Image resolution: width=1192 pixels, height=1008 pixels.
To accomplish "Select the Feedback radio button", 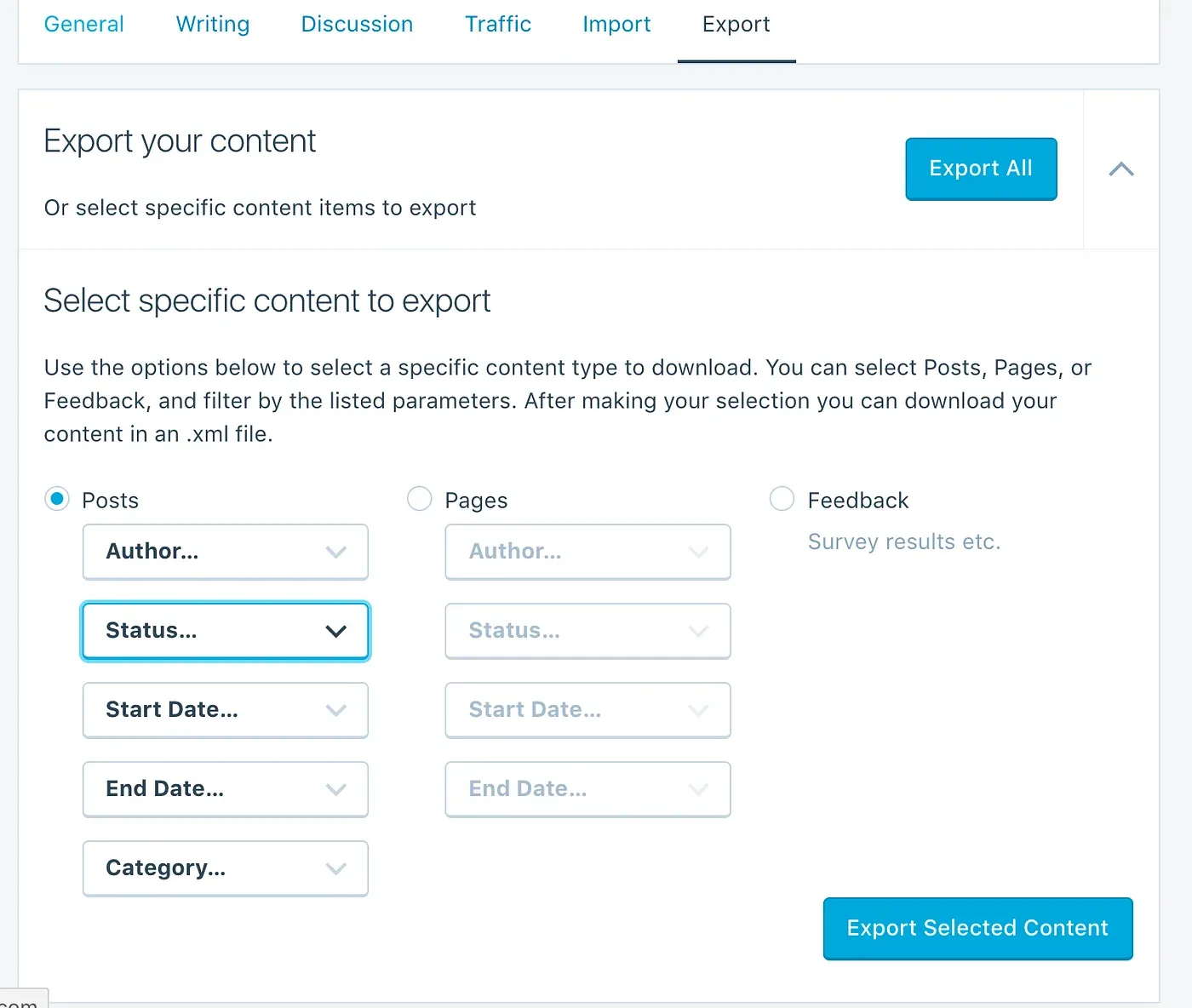I will [782, 499].
